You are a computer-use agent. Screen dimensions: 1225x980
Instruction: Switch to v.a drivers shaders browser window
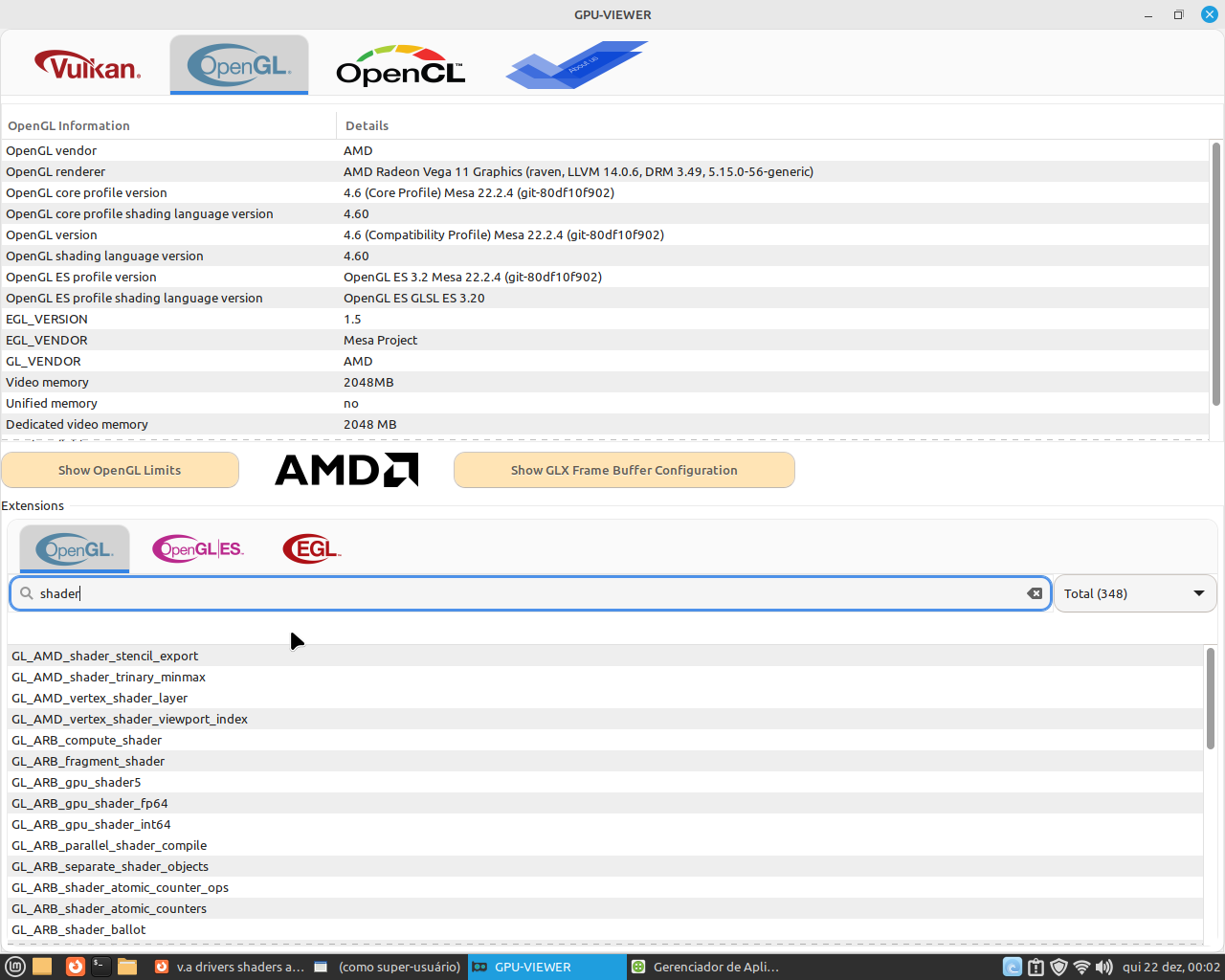pyautogui.click(x=229, y=967)
